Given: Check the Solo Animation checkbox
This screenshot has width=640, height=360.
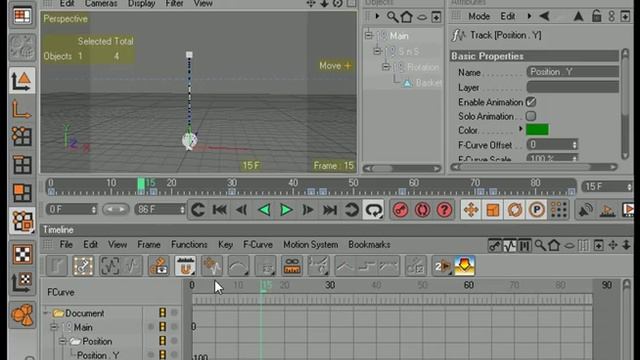Looking at the screenshot, I should pyautogui.click(x=531, y=116).
